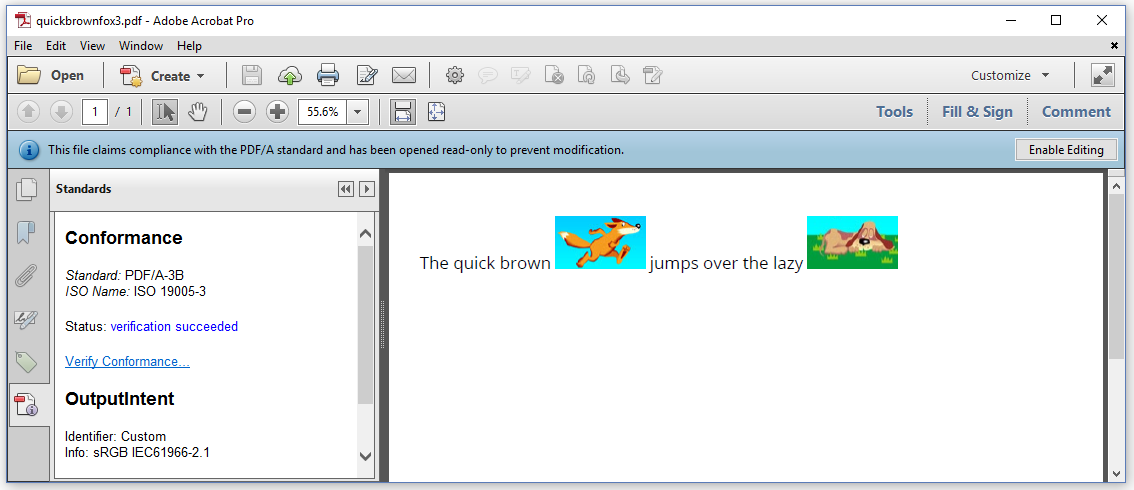The image size is (1134, 490).
Task: Click the lazy dog image
Action: pyautogui.click(x=852, y=242)
